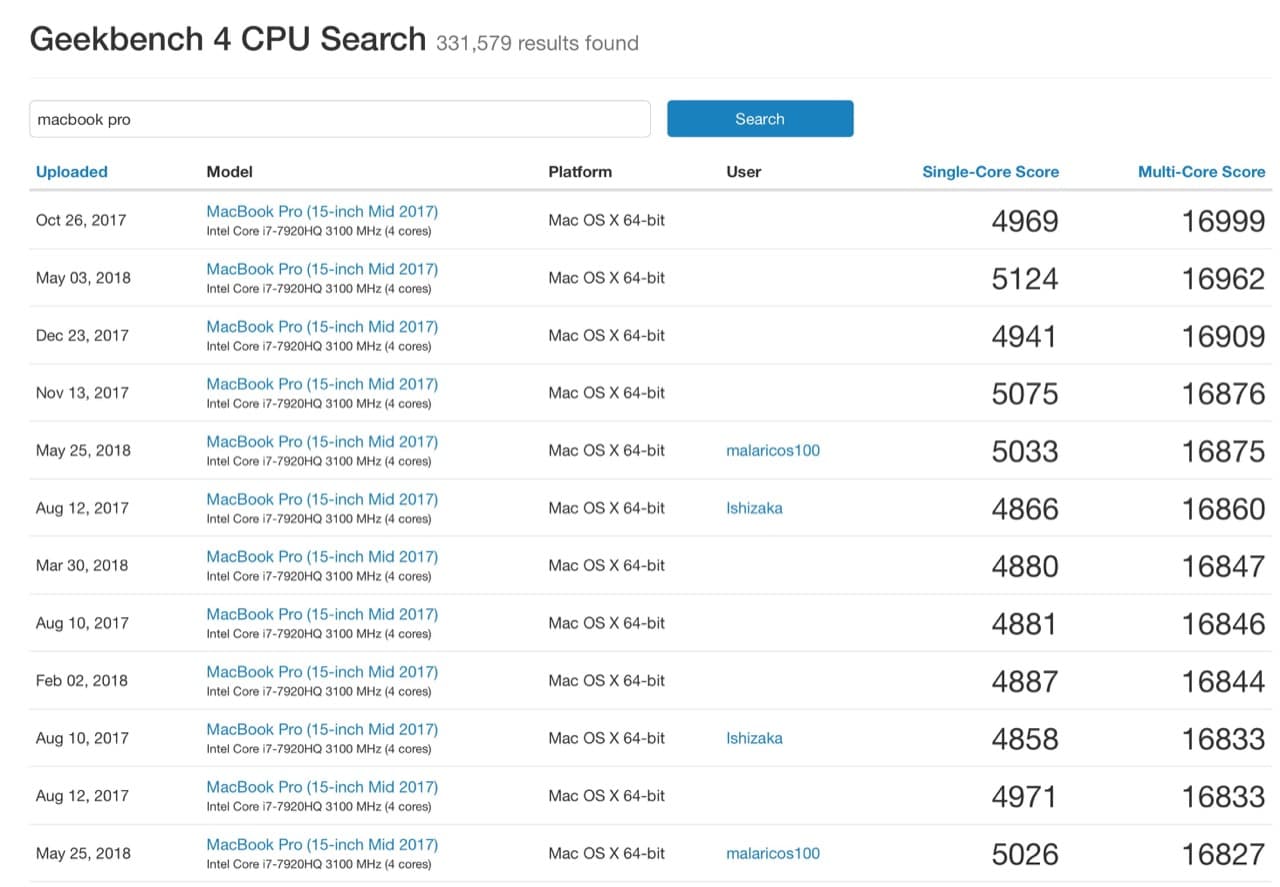The image size is (1280, 887).
Task: View Ishizaka's profile in the Aug 12, 2017 row
Action: tap(754, 507)
